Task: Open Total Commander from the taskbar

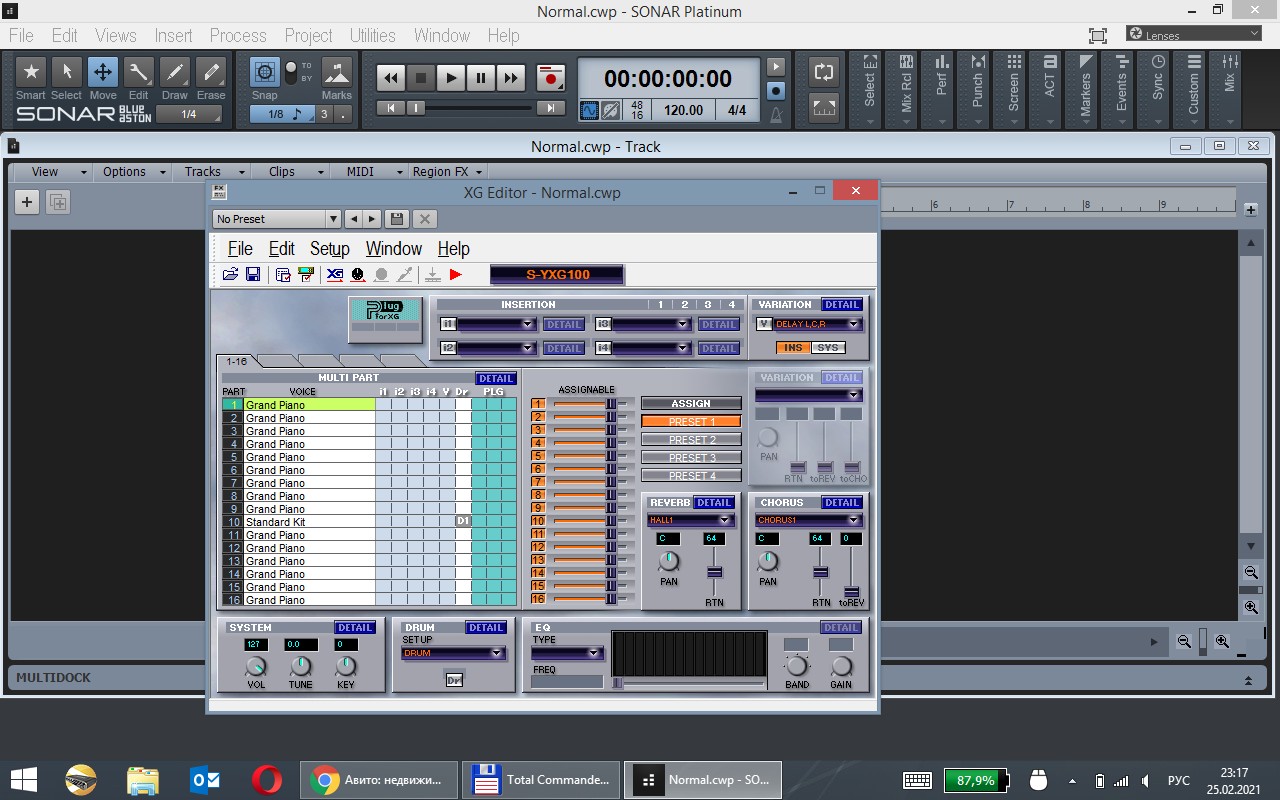Action: [x=542, y=780]
